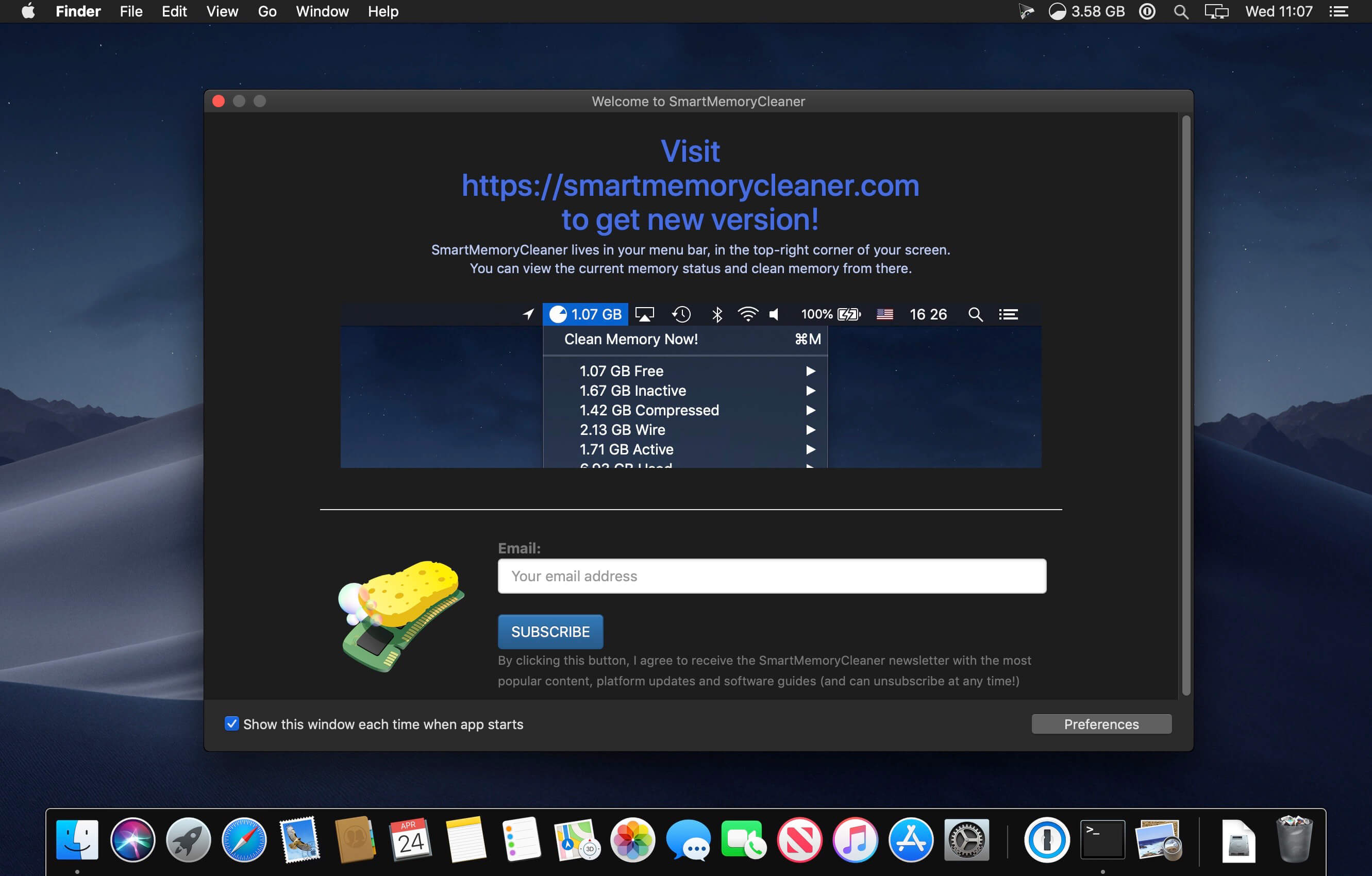Screen dimensions: 1372x876
Task: Open the Window menu
Action: (x=322, y=11)
